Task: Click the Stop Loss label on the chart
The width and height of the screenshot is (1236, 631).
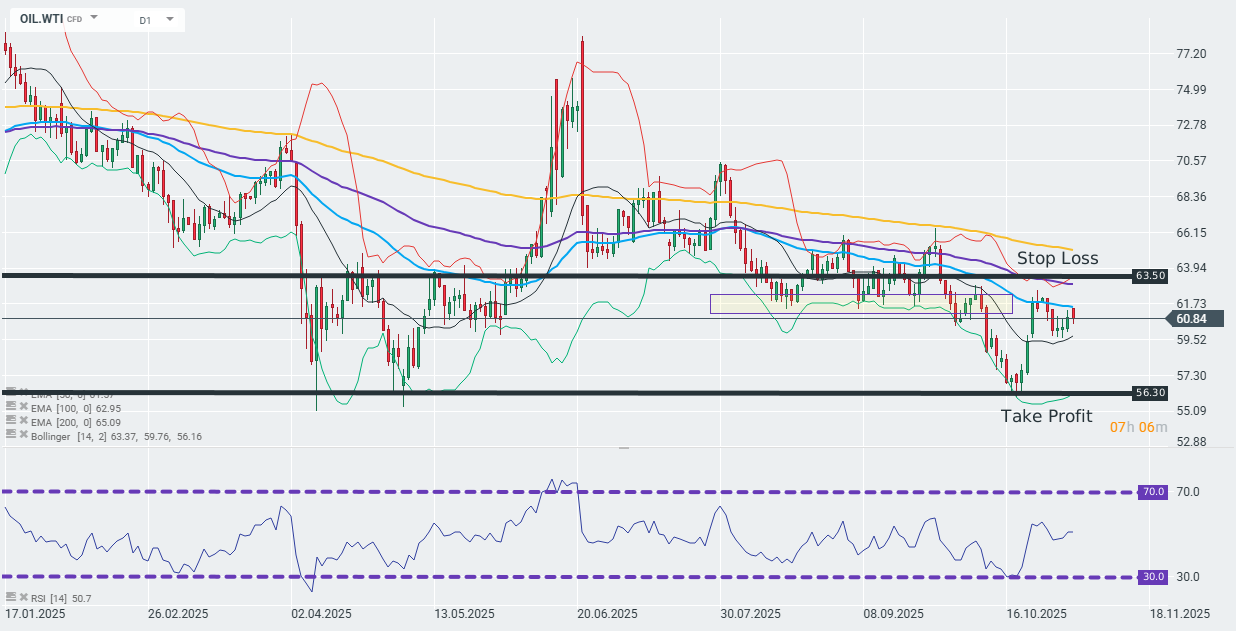Action: coord(1057,258)
